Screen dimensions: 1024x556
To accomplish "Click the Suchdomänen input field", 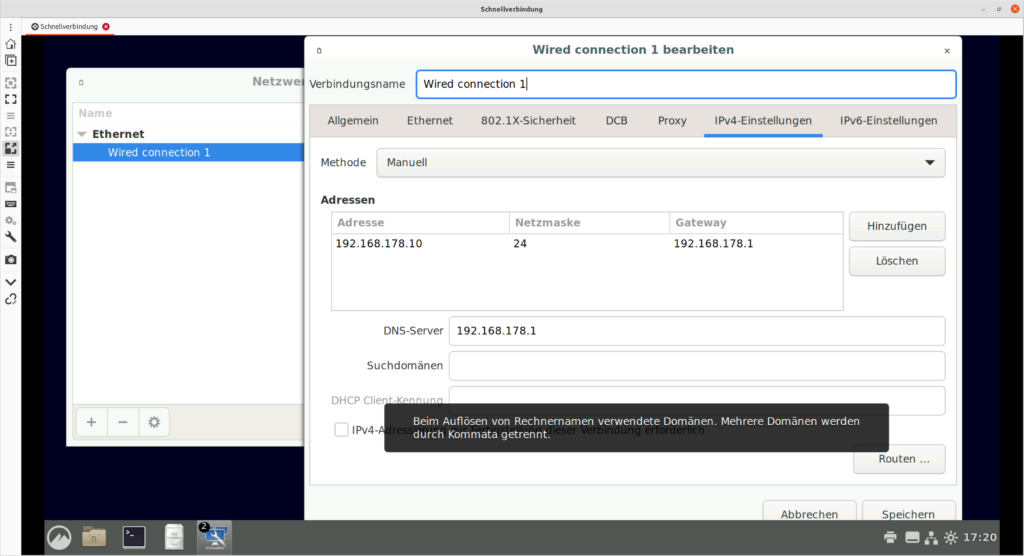I will point(697,365).
